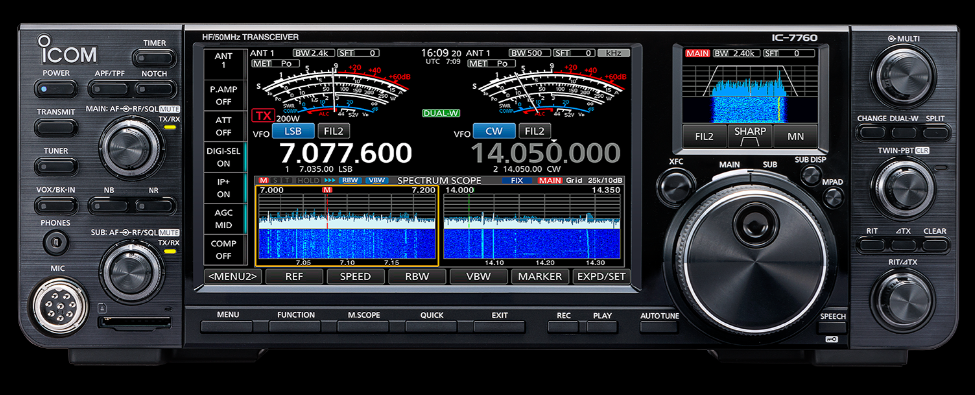Tap the red TX indicator

click(x=262, y=116)
